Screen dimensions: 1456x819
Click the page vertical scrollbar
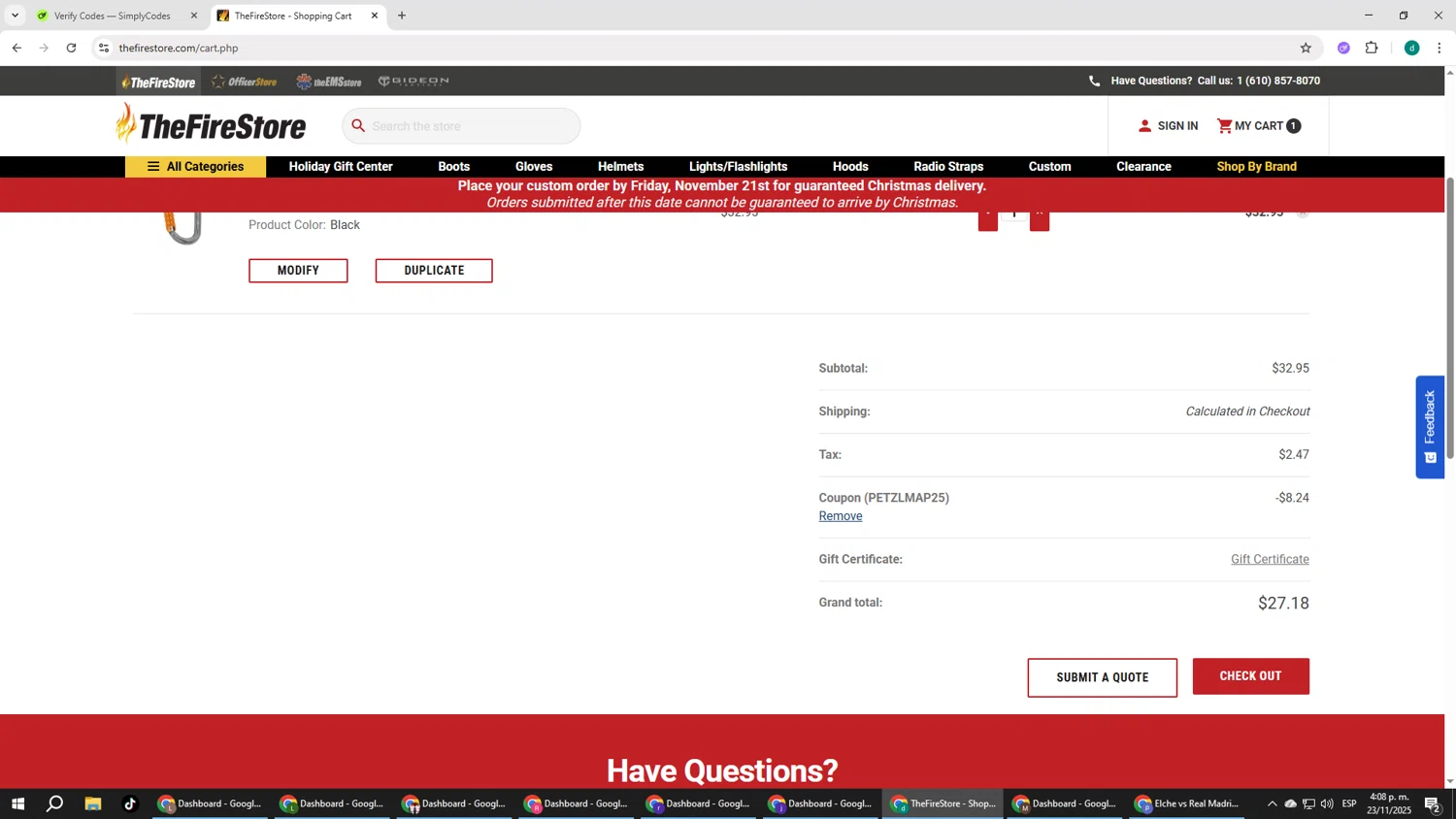(x=1450, y=318)
